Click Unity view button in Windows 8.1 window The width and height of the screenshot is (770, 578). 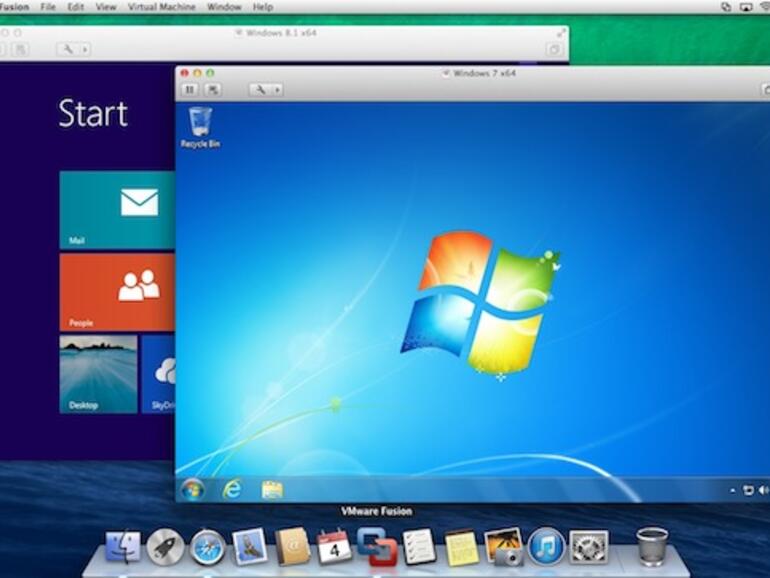[x=554, y=49]
